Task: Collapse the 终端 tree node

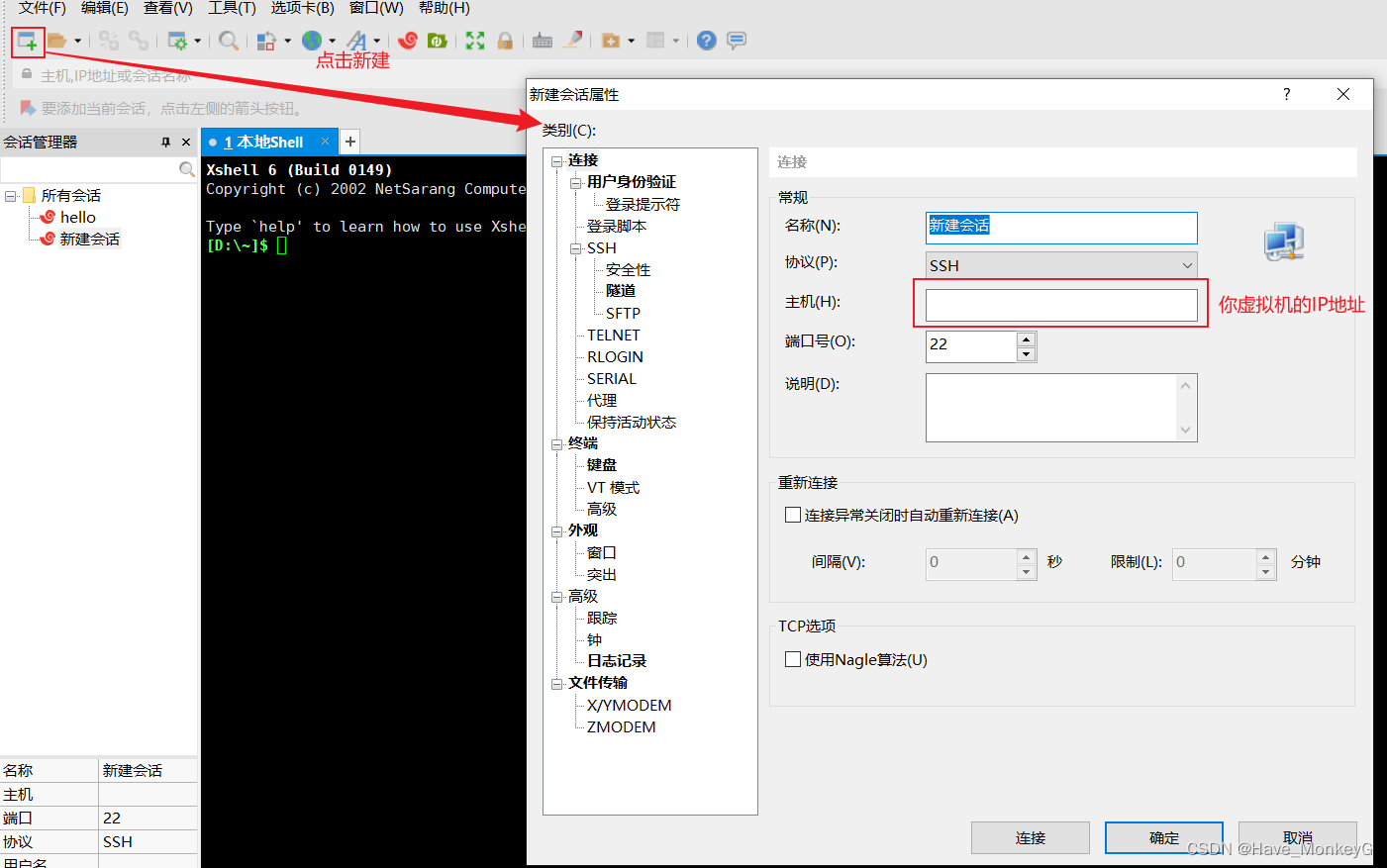Action: tap(557, 444)
